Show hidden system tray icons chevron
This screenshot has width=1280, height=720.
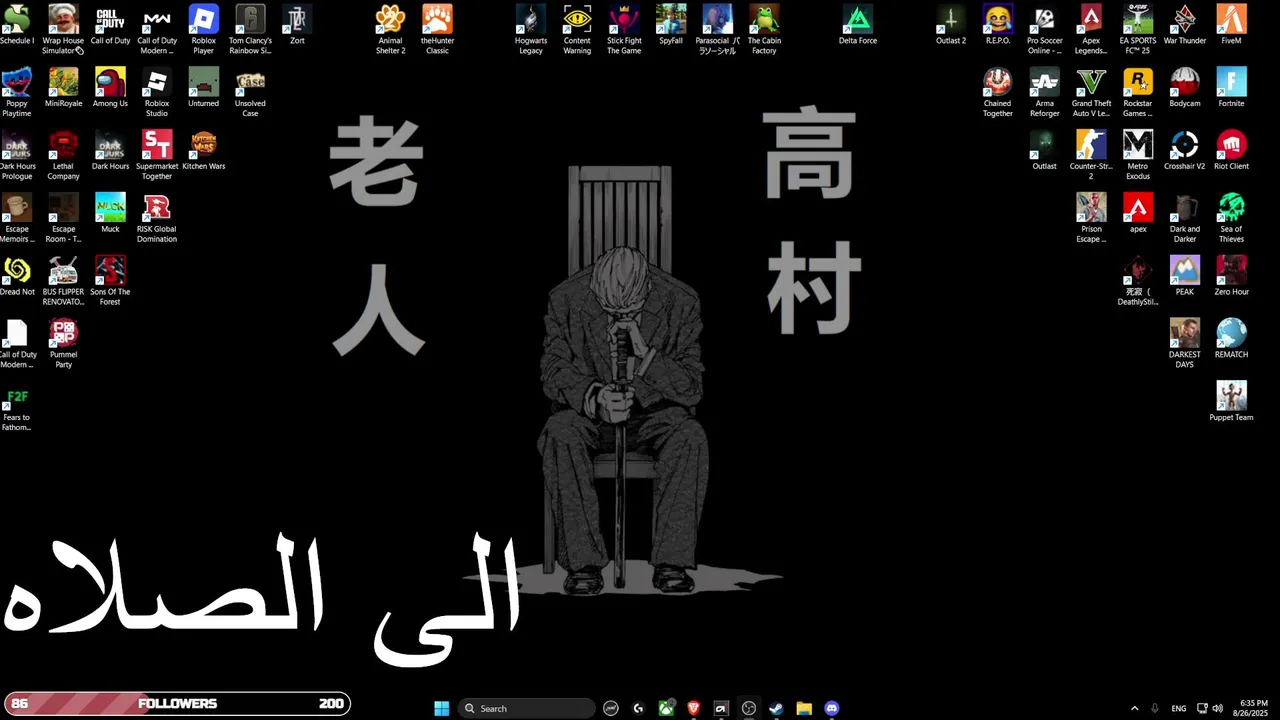pos(1134,708)
